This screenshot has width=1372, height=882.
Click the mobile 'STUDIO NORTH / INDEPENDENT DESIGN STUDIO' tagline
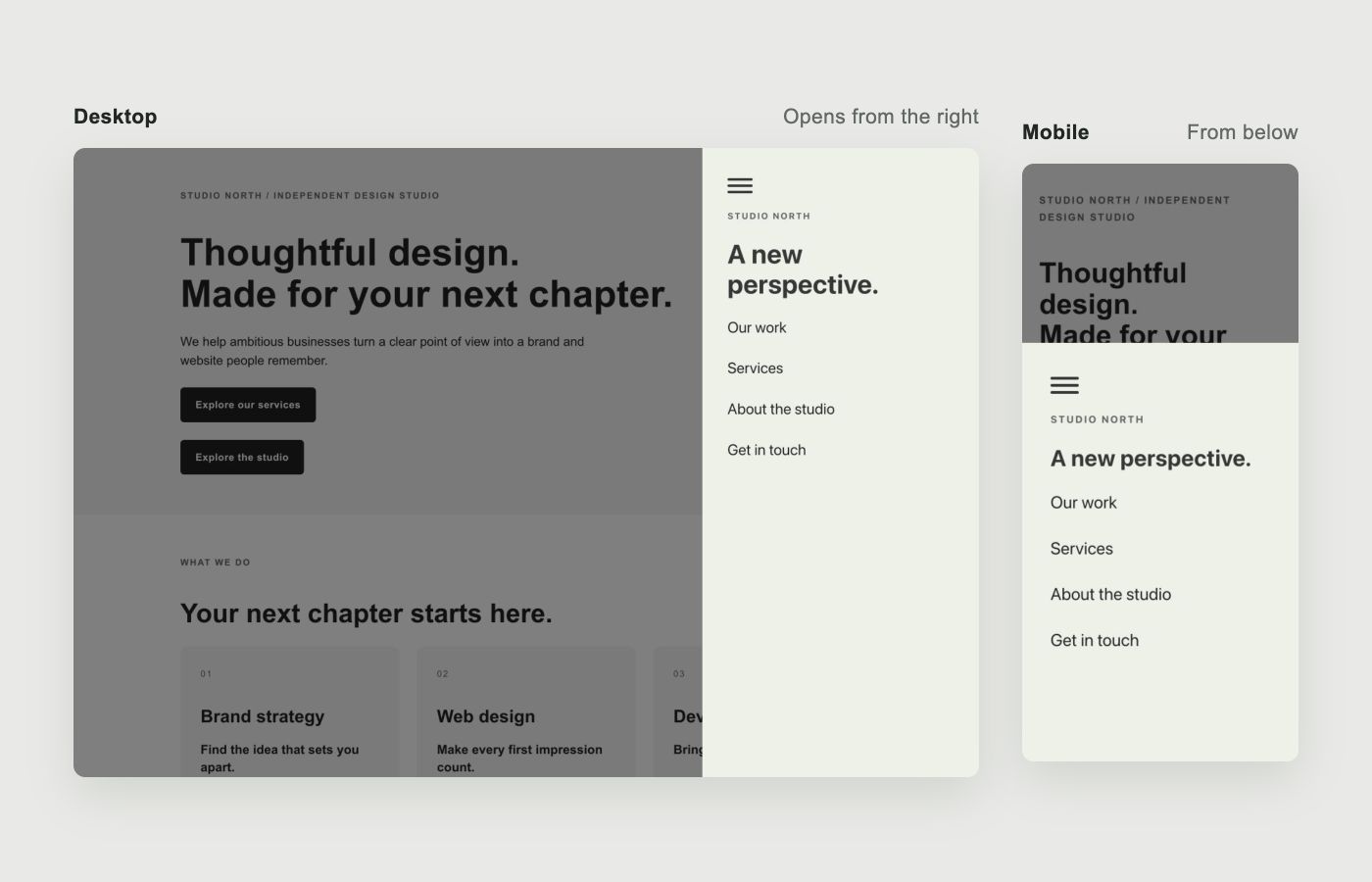click(1135, 209)
